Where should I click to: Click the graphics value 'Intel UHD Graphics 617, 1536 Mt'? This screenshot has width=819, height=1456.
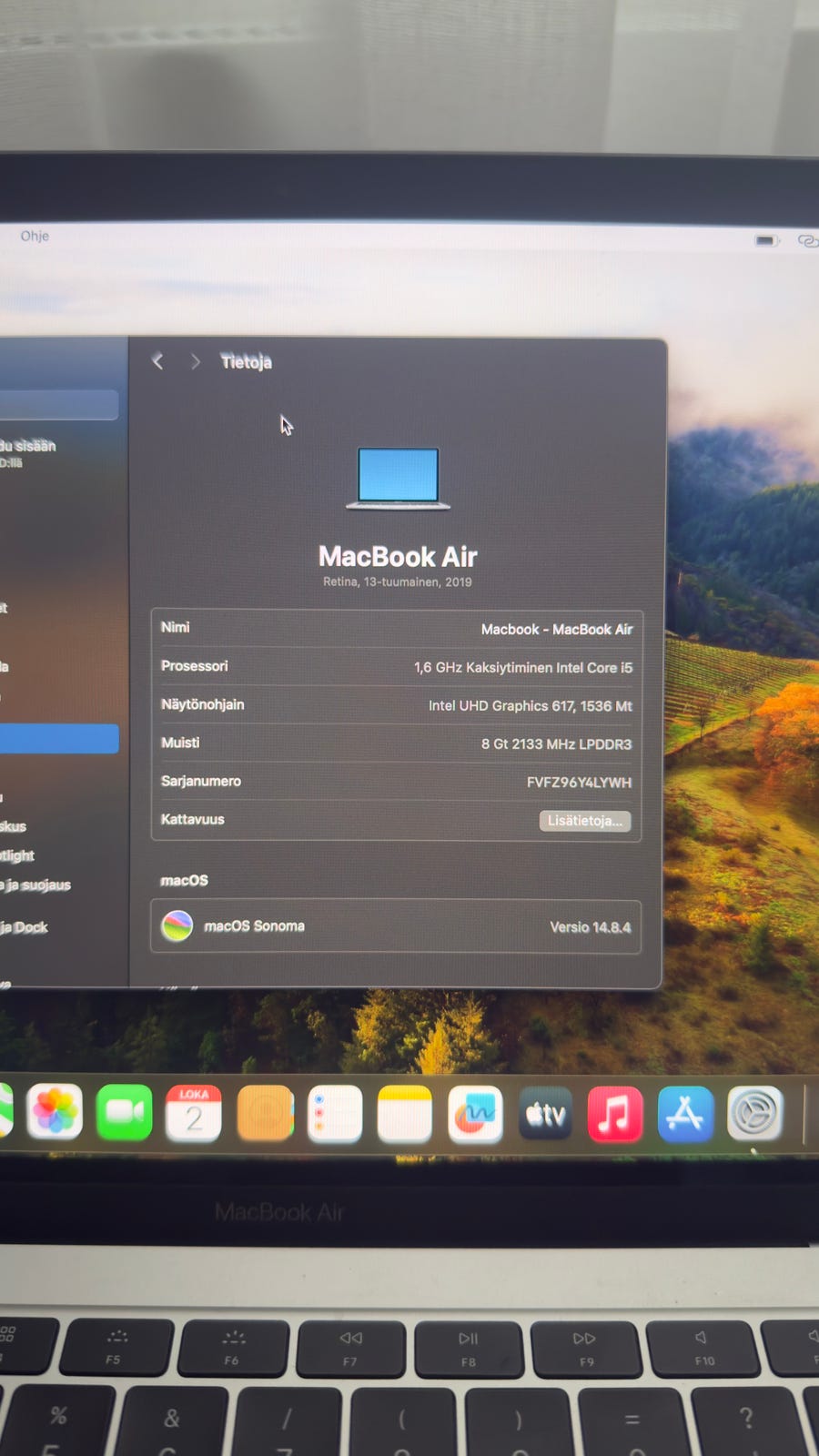531,706
